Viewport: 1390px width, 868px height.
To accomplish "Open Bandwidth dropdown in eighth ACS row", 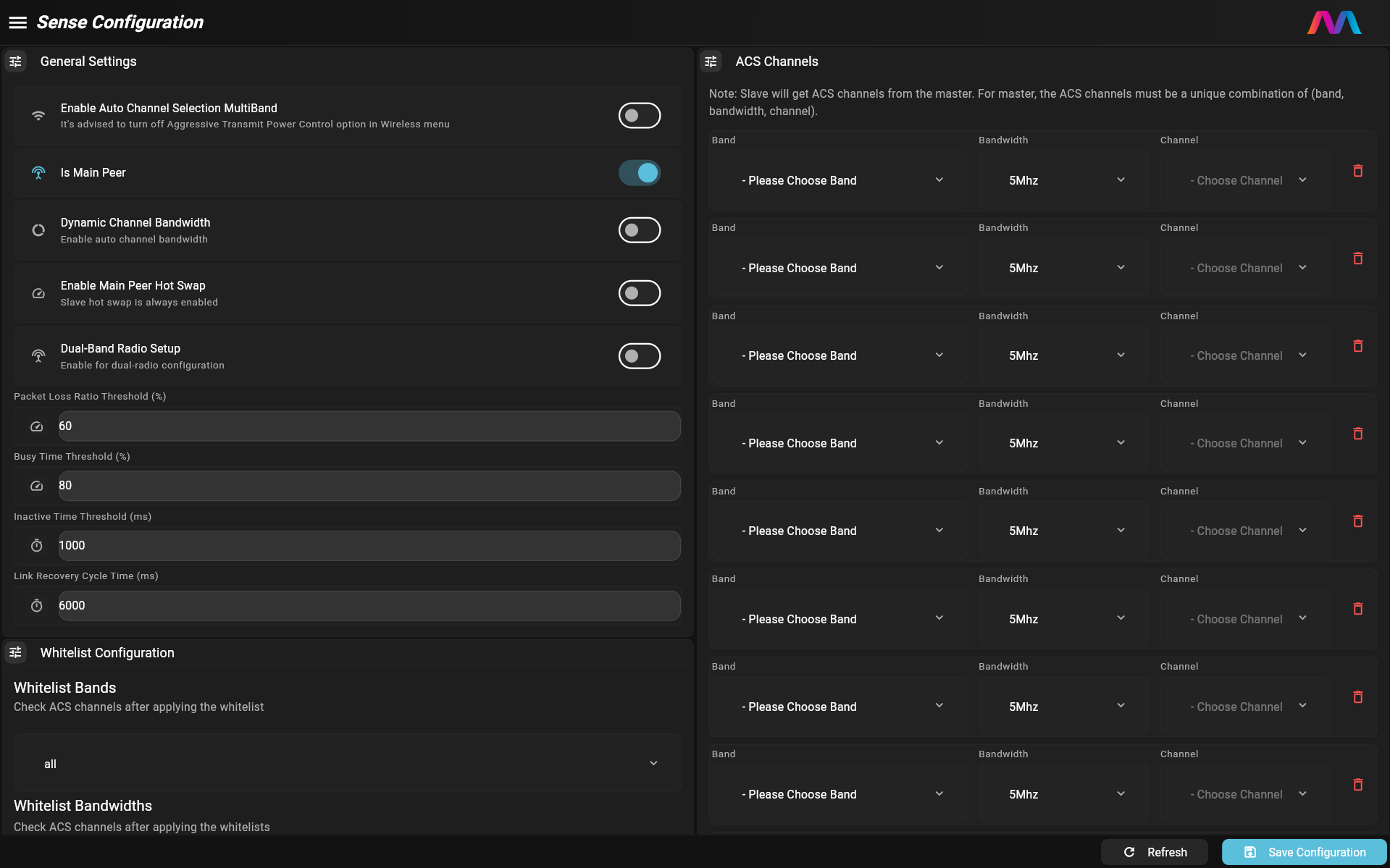I will pyautogui.click(x=1063, y=794).
